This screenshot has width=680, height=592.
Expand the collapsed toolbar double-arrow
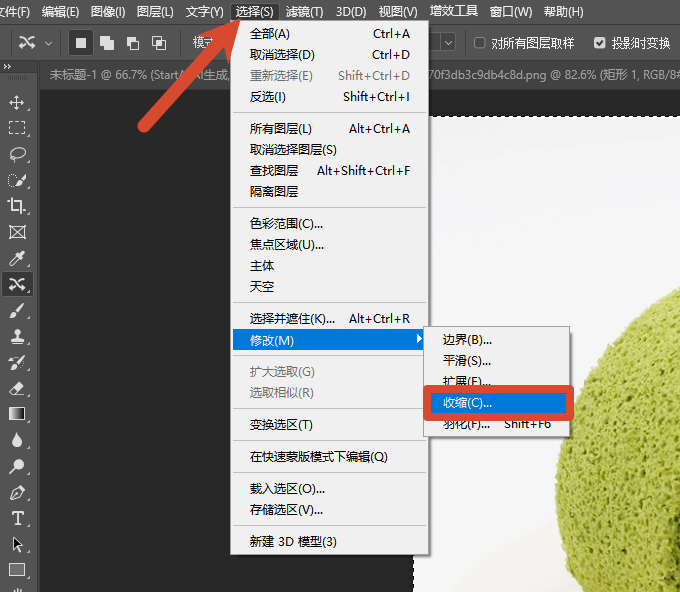(7, 66)
